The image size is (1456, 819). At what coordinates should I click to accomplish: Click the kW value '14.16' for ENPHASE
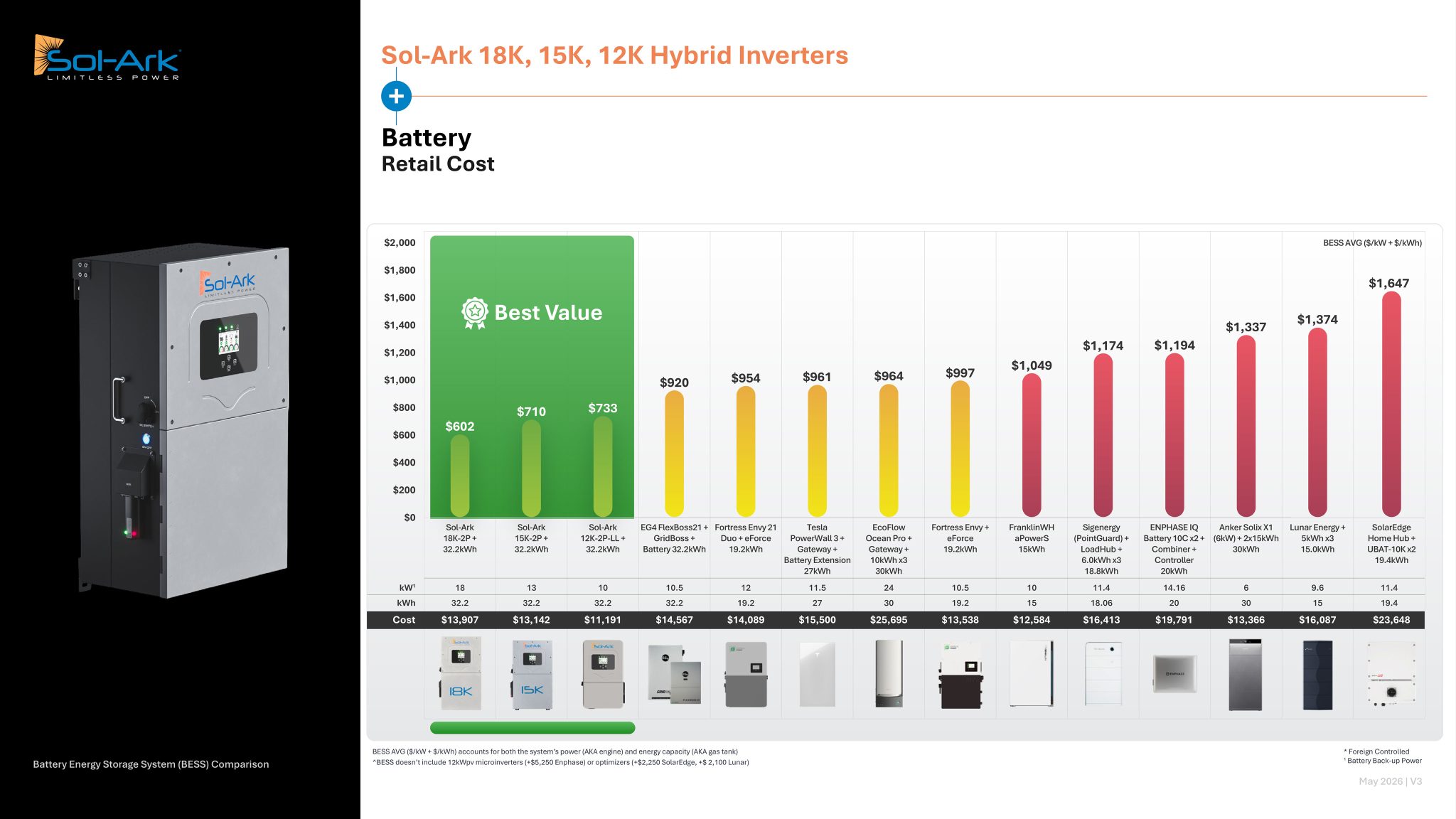pos(1174,588)
